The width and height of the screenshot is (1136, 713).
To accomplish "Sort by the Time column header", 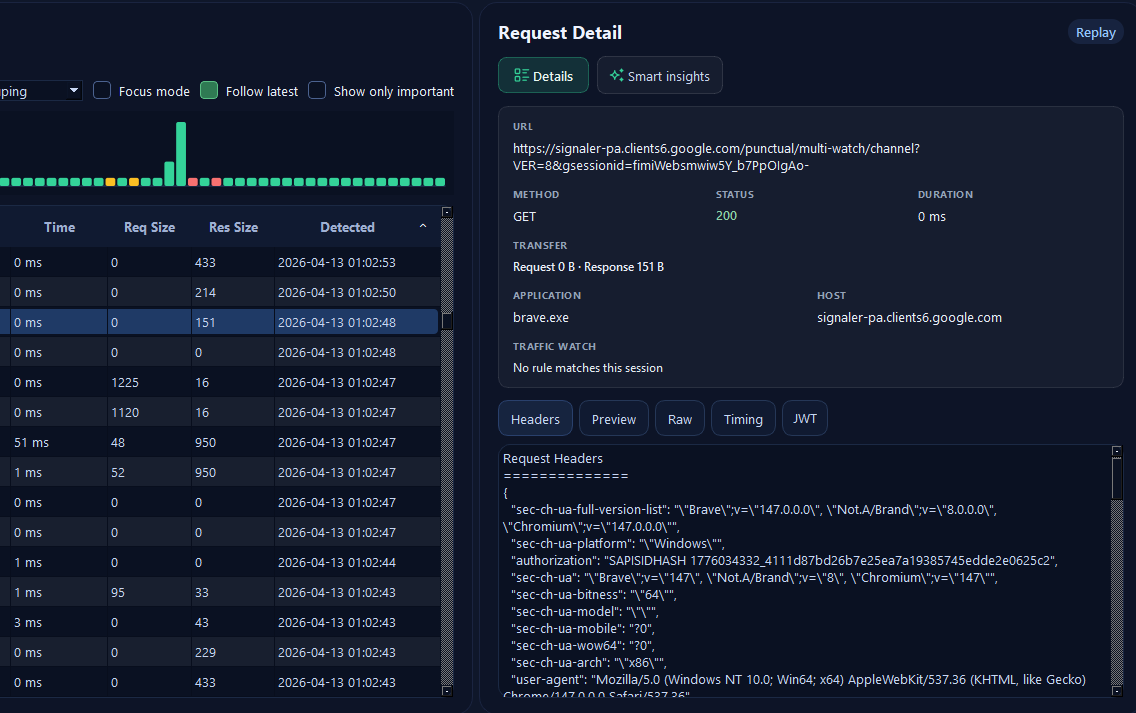I will pos(59,227).
